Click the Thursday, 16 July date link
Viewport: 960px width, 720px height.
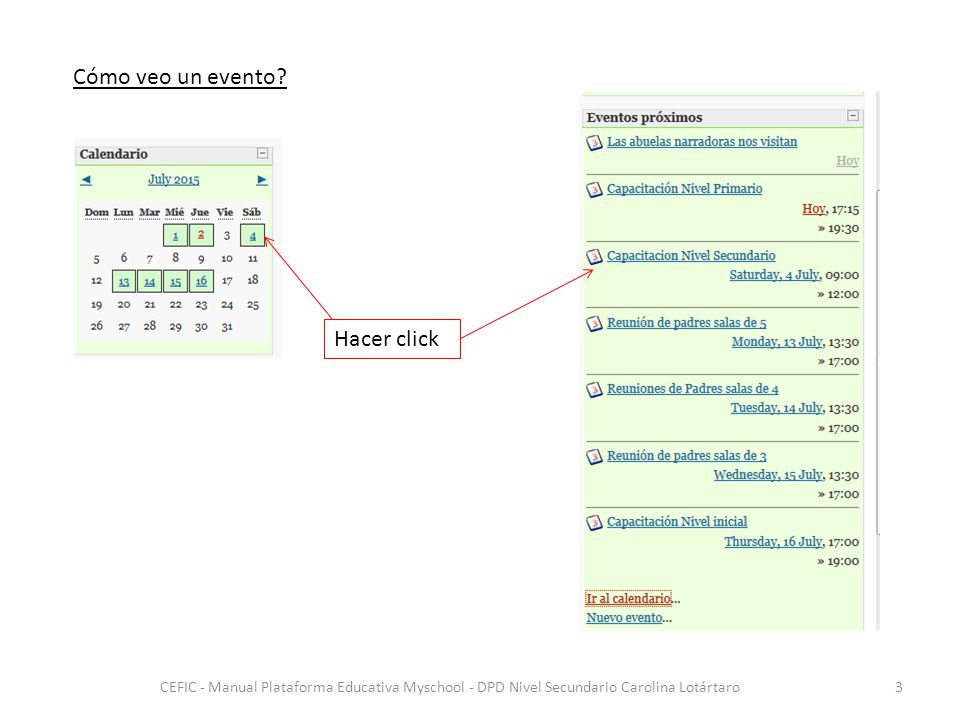(x=773, y=541)
